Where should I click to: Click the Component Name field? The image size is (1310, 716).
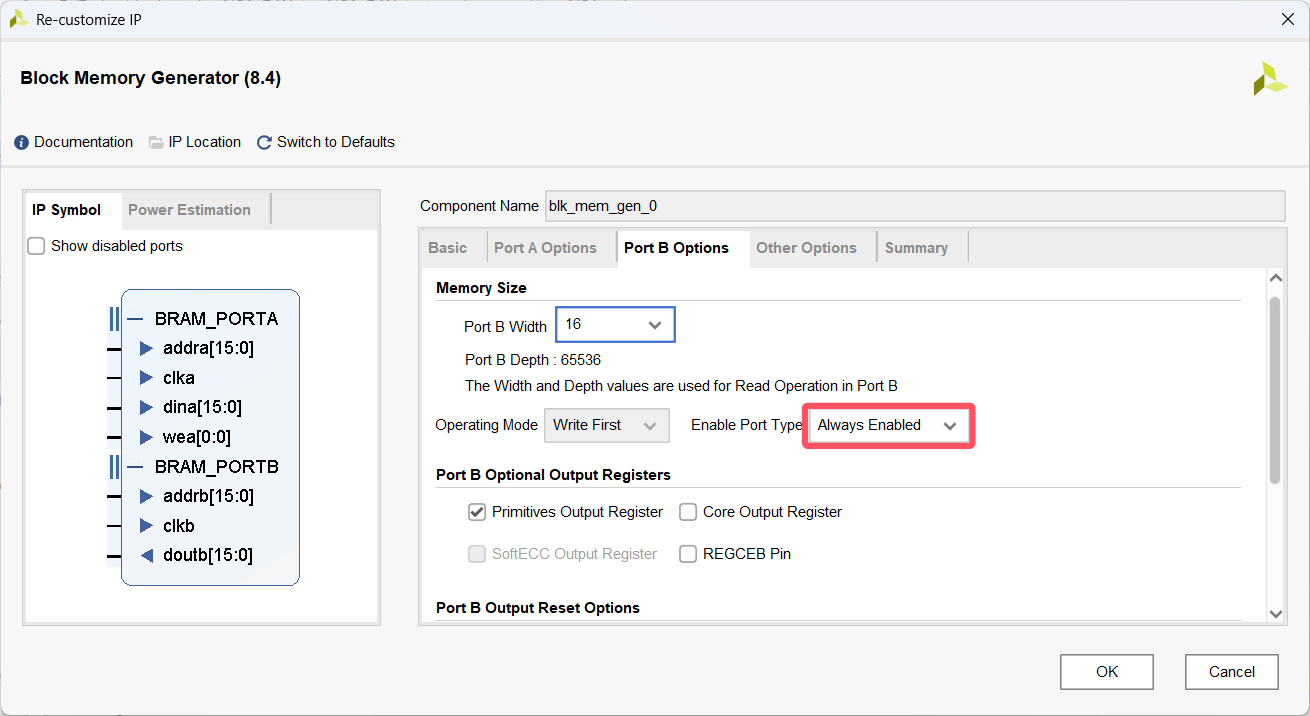(915, 206)
